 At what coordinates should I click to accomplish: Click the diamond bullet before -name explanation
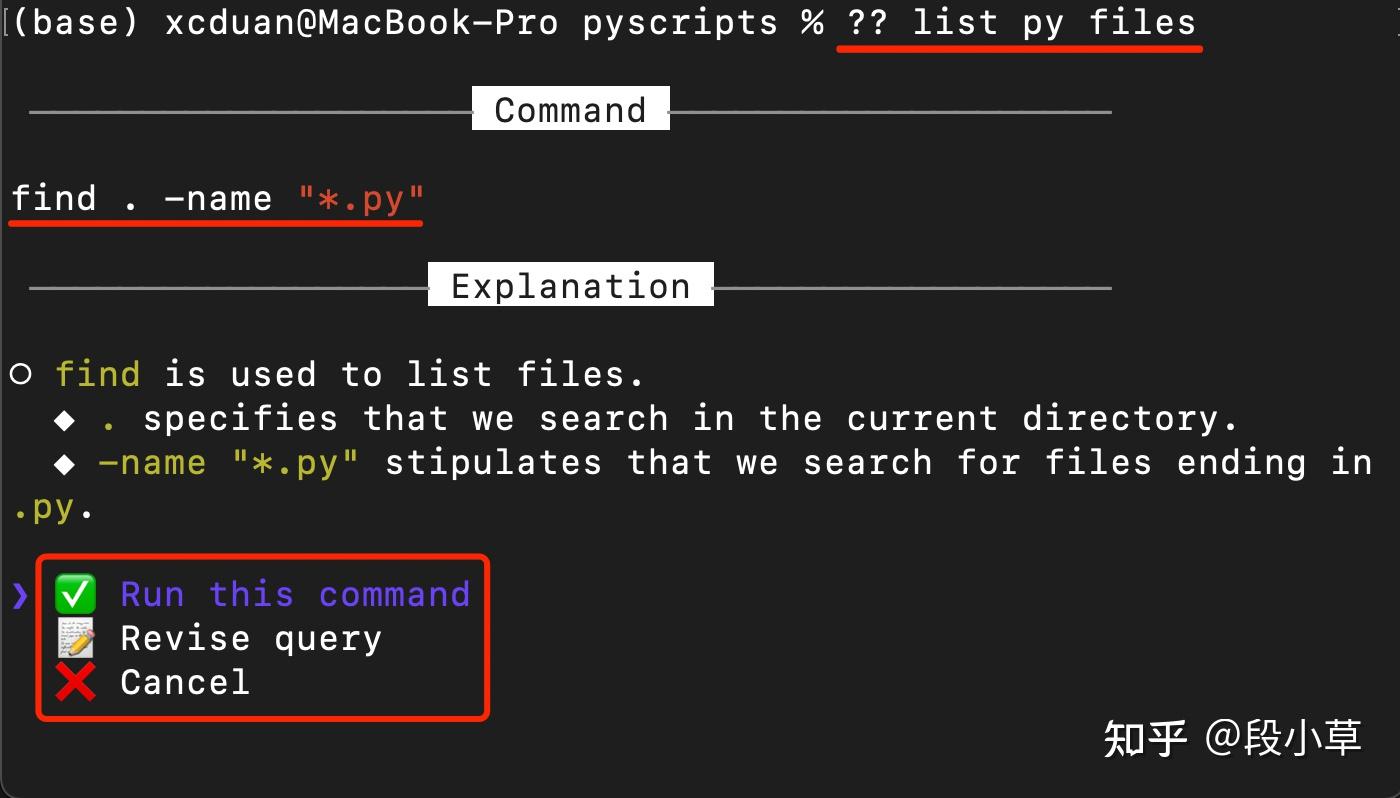(x=64, y=462)
